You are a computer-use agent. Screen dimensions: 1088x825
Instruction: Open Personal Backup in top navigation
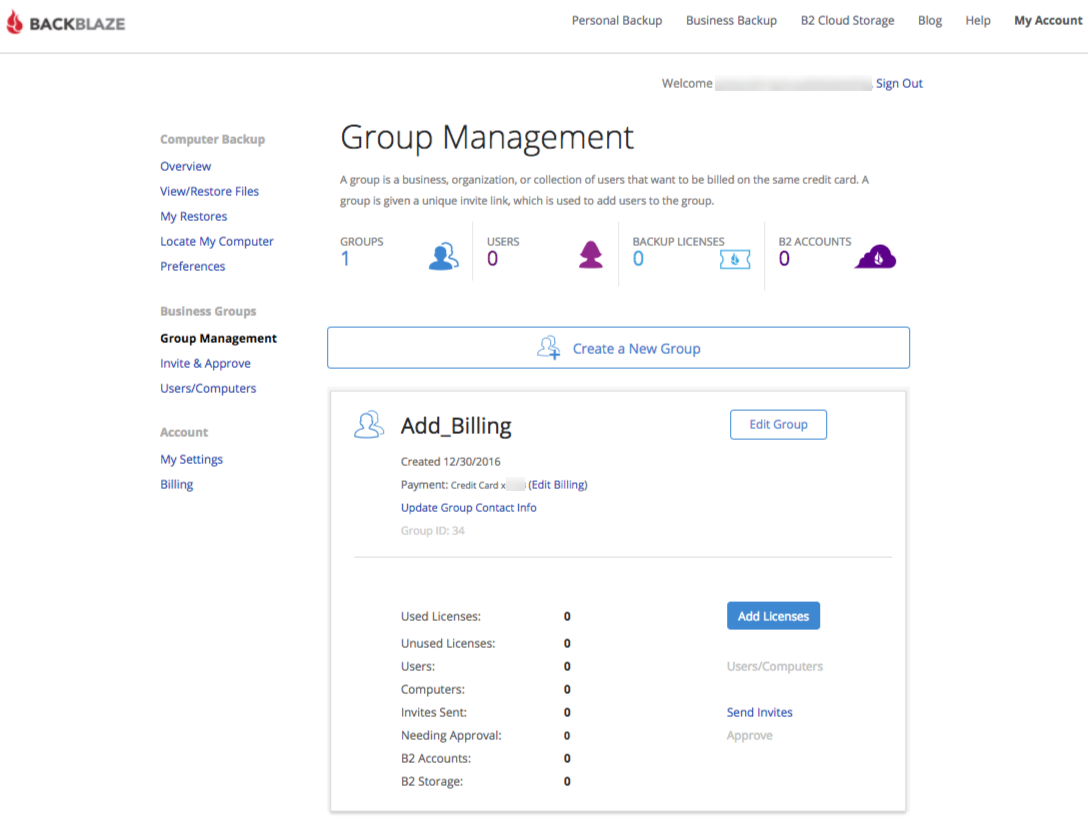click(617, 21)
